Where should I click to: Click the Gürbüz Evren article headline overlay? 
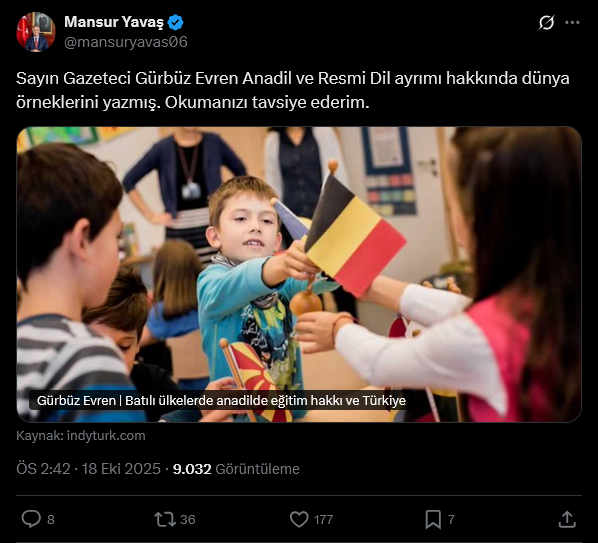coord(221,400)
